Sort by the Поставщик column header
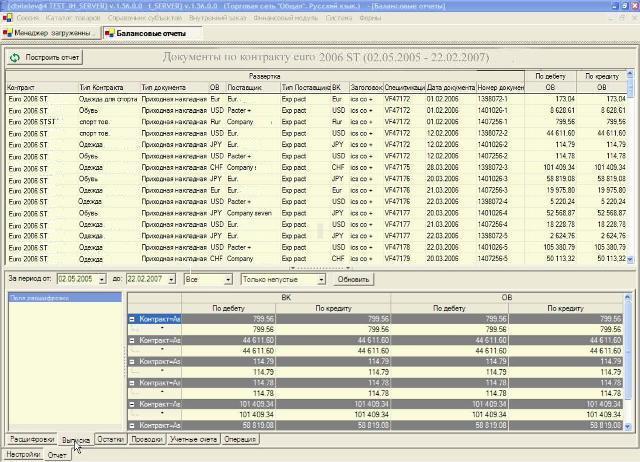Image resolution: width=640 pixels, height=462 pixels. 253,87
